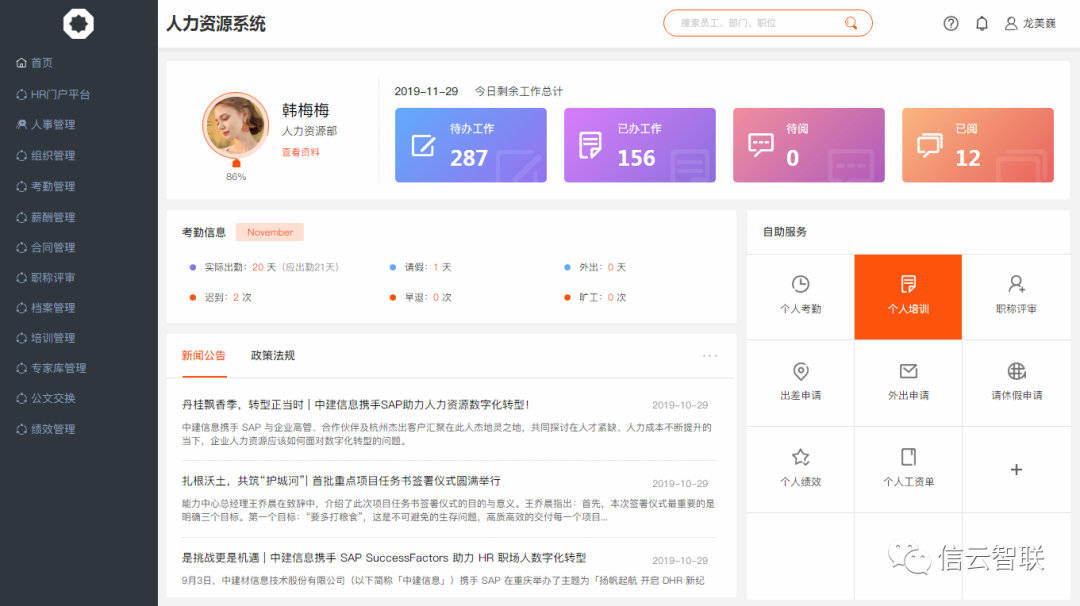Click the help question mark icon
Viewport: 1080px width, 606px height.
click(x=950, y=23)
